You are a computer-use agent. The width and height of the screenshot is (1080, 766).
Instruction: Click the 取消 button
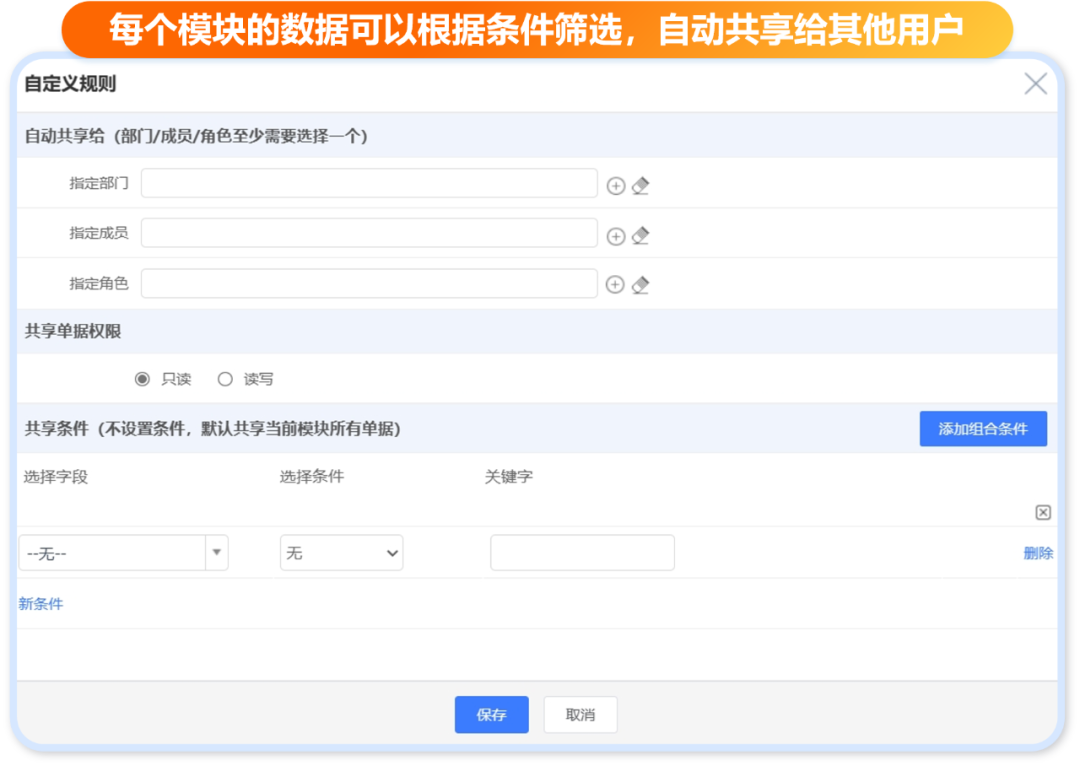[x=580, y=715]
